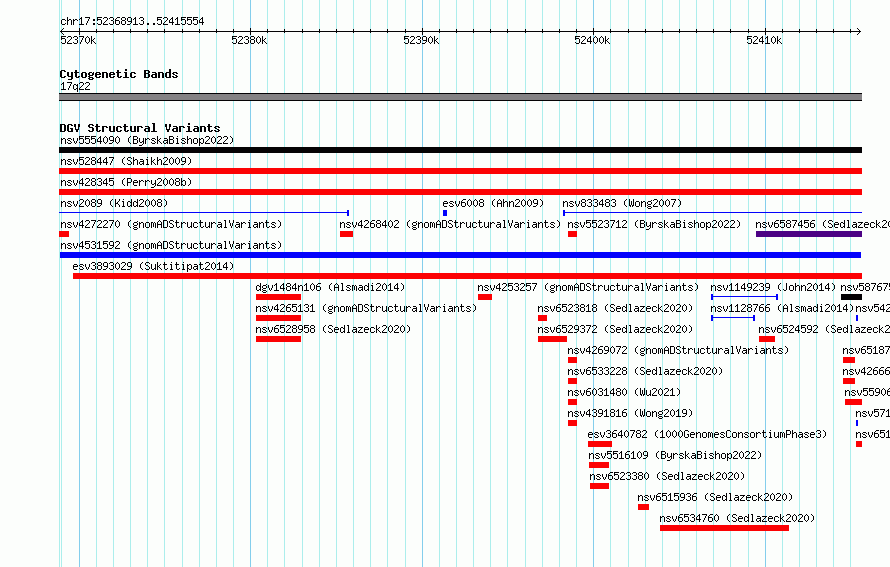Open dgv1484n106 (Alsmadi2014) label
Viewport: 890px width, 567px height.
[330, 287]
